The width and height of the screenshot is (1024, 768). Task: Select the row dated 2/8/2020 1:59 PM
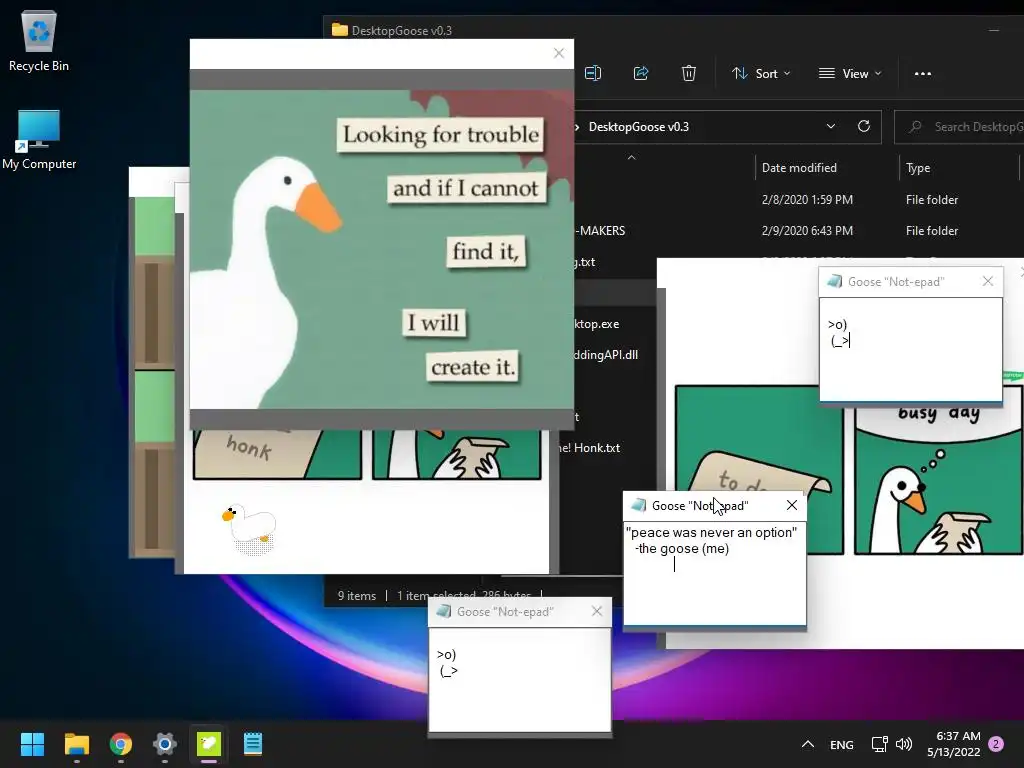799,200
